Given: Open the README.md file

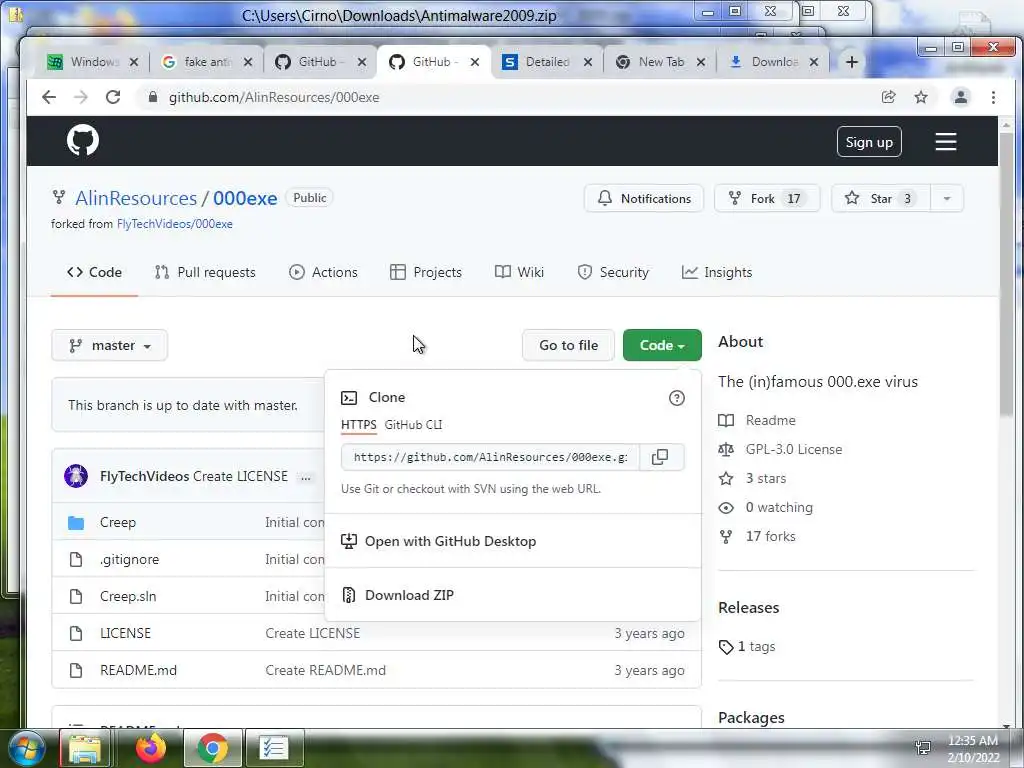Looking at the screenshot, I should tap(138, 671).
